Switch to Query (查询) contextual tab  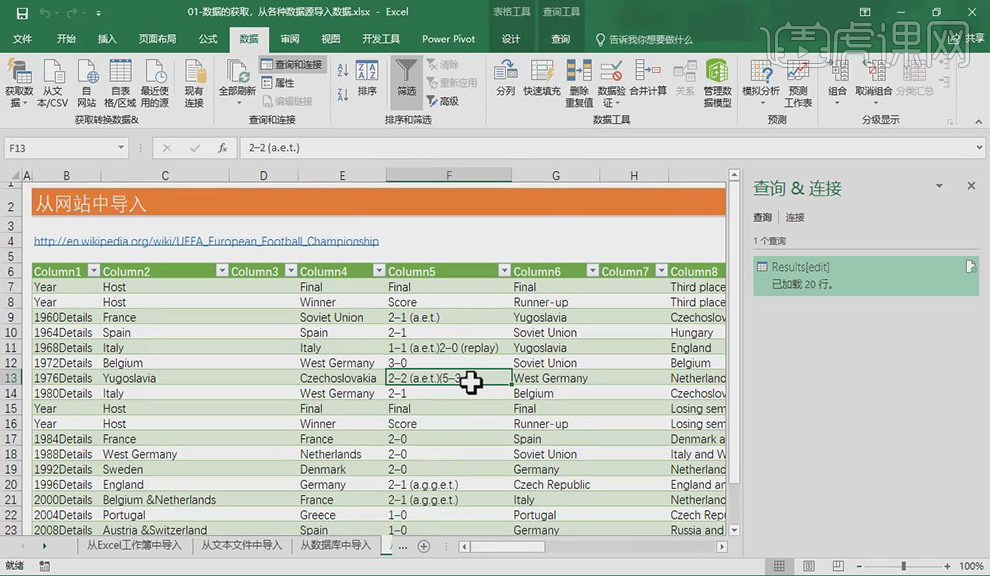(x=560, y=39)
